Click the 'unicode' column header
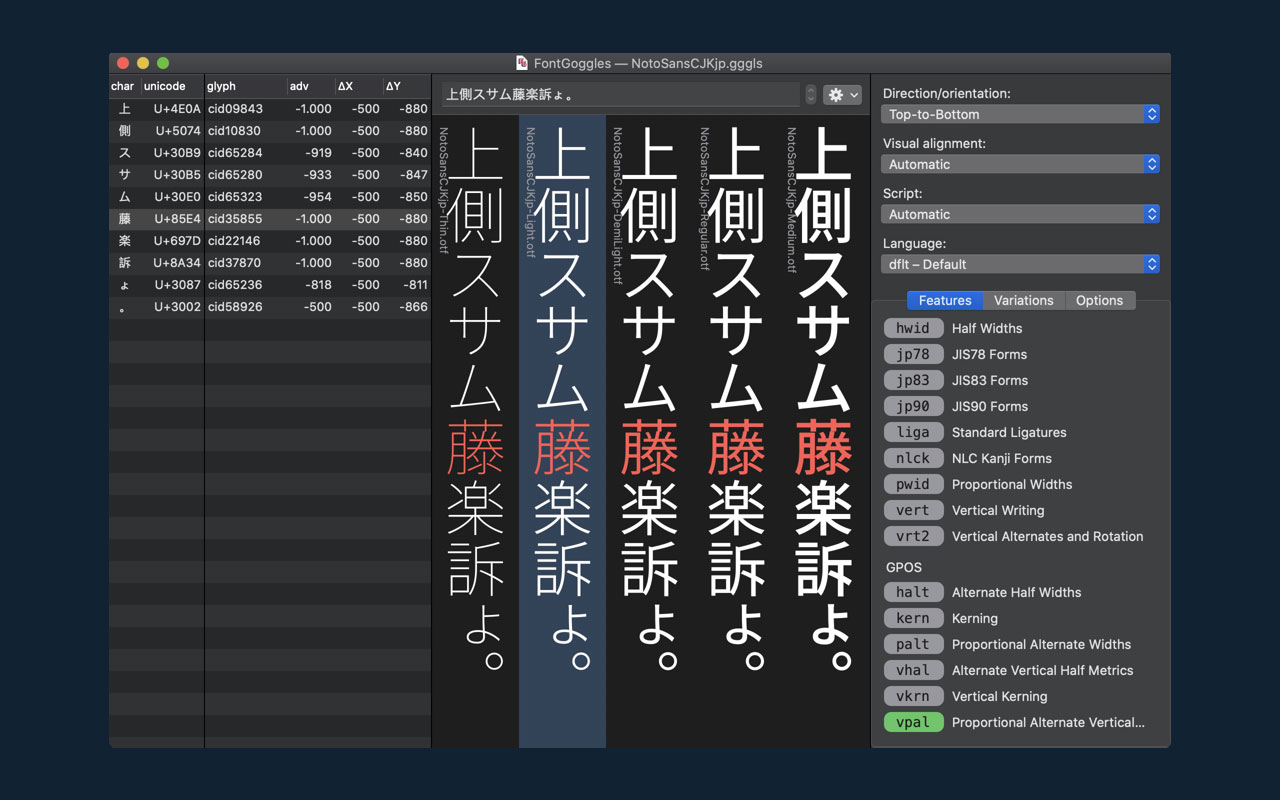This screenshot has width=1280, height=800. tap(172, 86)
